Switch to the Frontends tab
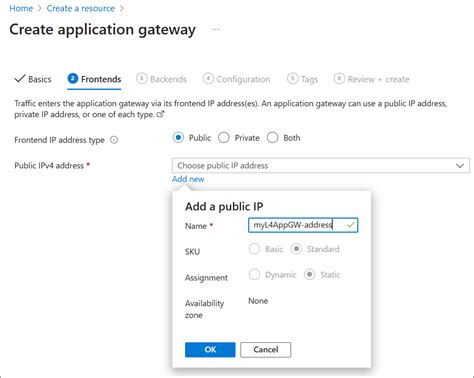The height and width of the screenshot is (378, 474). pos(94,79)
